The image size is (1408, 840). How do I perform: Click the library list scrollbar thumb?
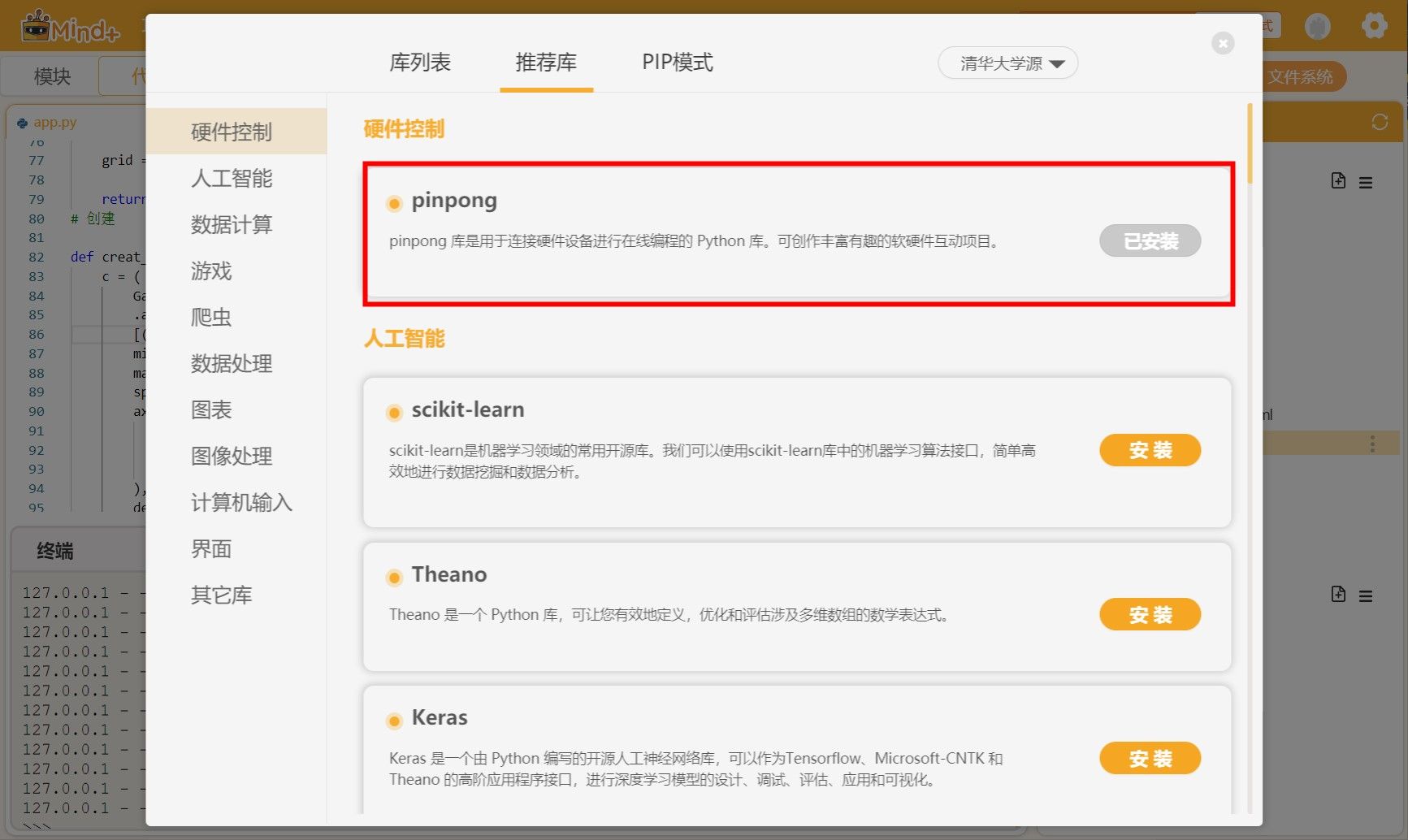[1249, 143]
